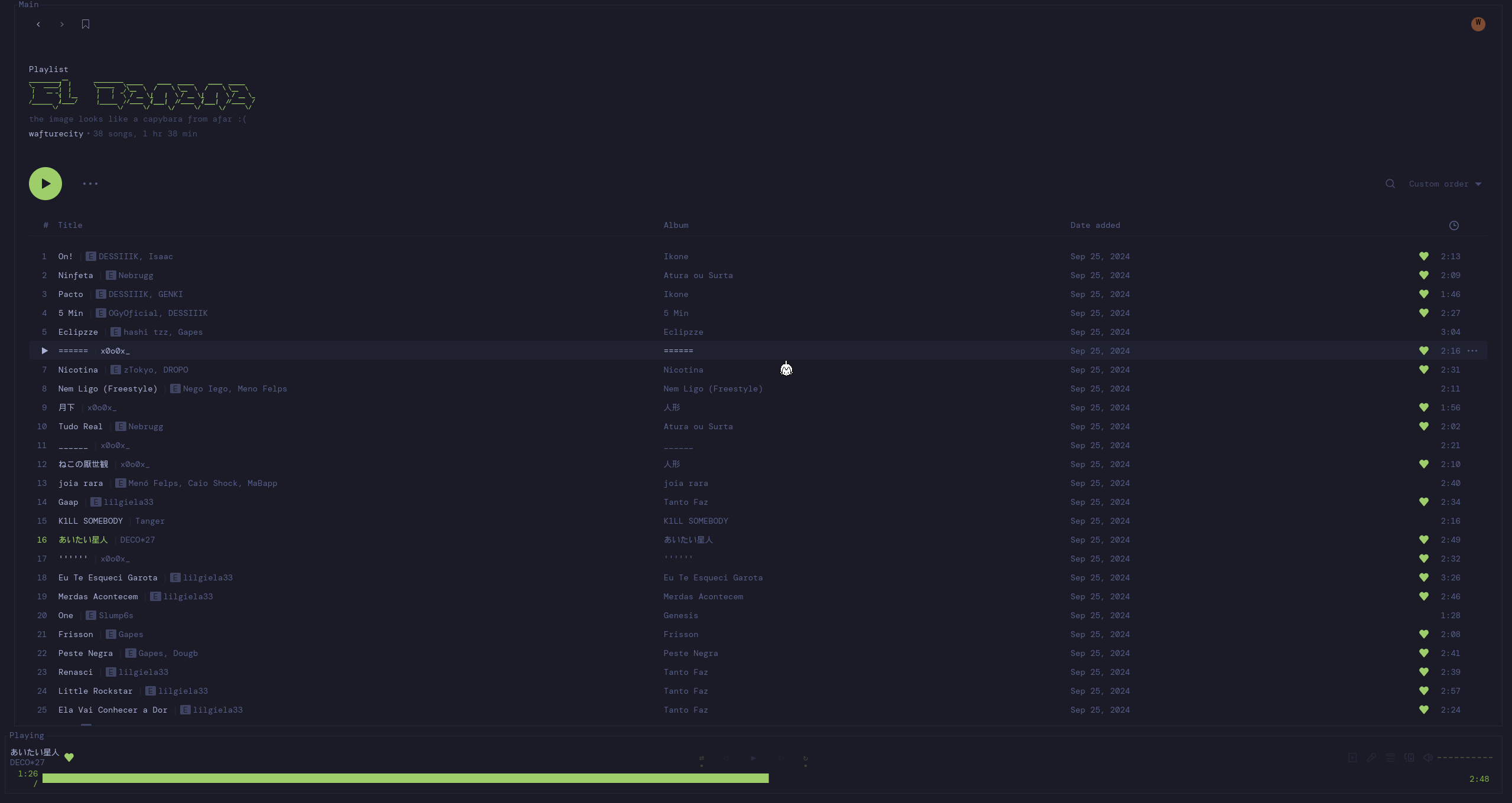Expand the Custom order sort dropdown
Viewport: 1512px width, 803px height.
(x=1445, y=184)
